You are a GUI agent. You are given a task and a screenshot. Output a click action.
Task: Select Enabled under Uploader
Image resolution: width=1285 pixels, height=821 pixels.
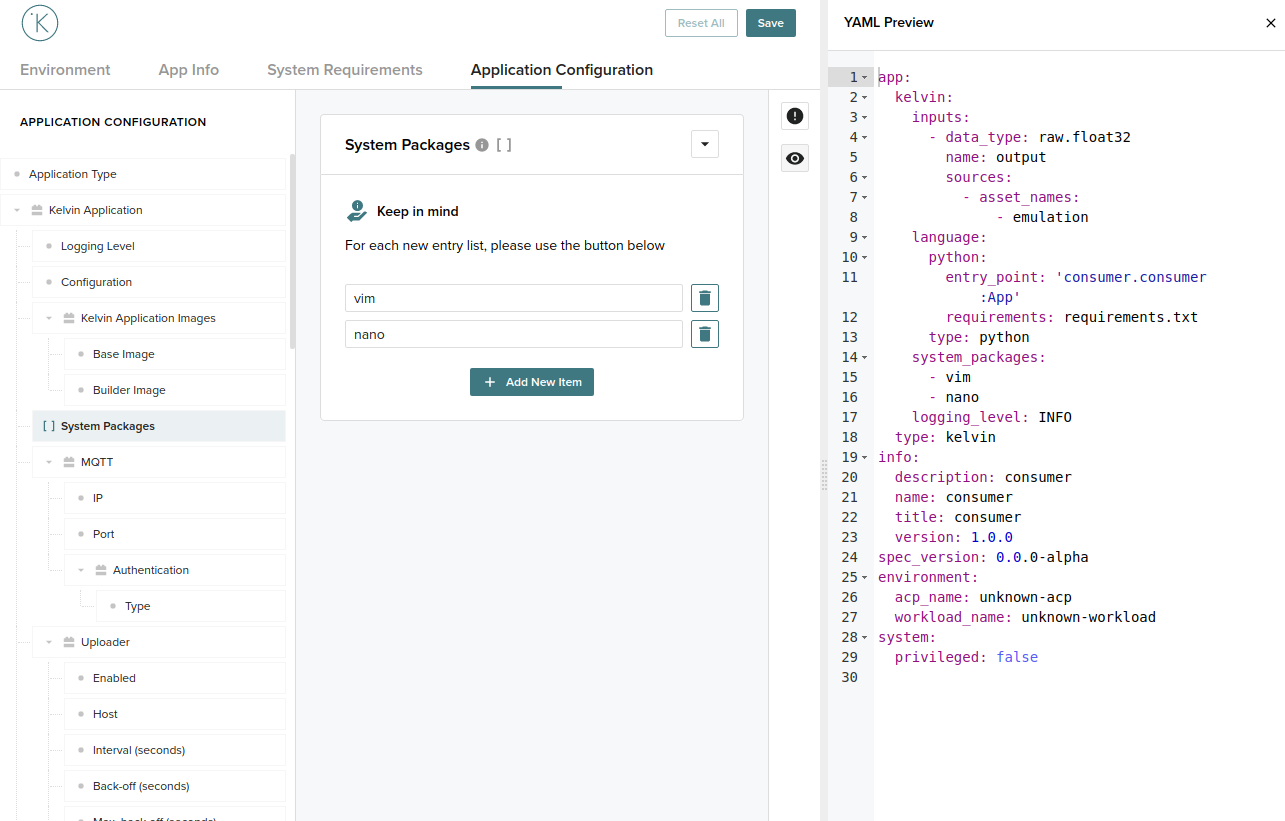175,678
